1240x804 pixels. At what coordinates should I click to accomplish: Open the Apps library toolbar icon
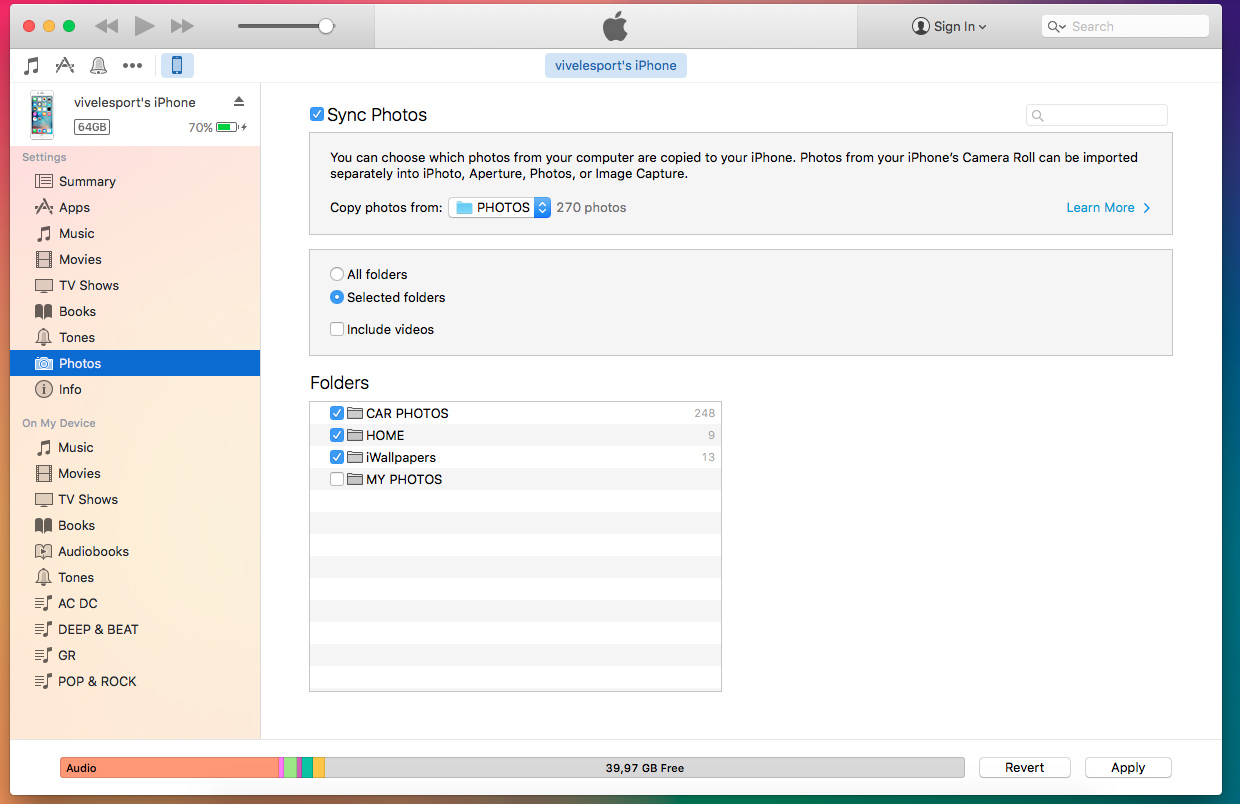click(x=65, y=66)
